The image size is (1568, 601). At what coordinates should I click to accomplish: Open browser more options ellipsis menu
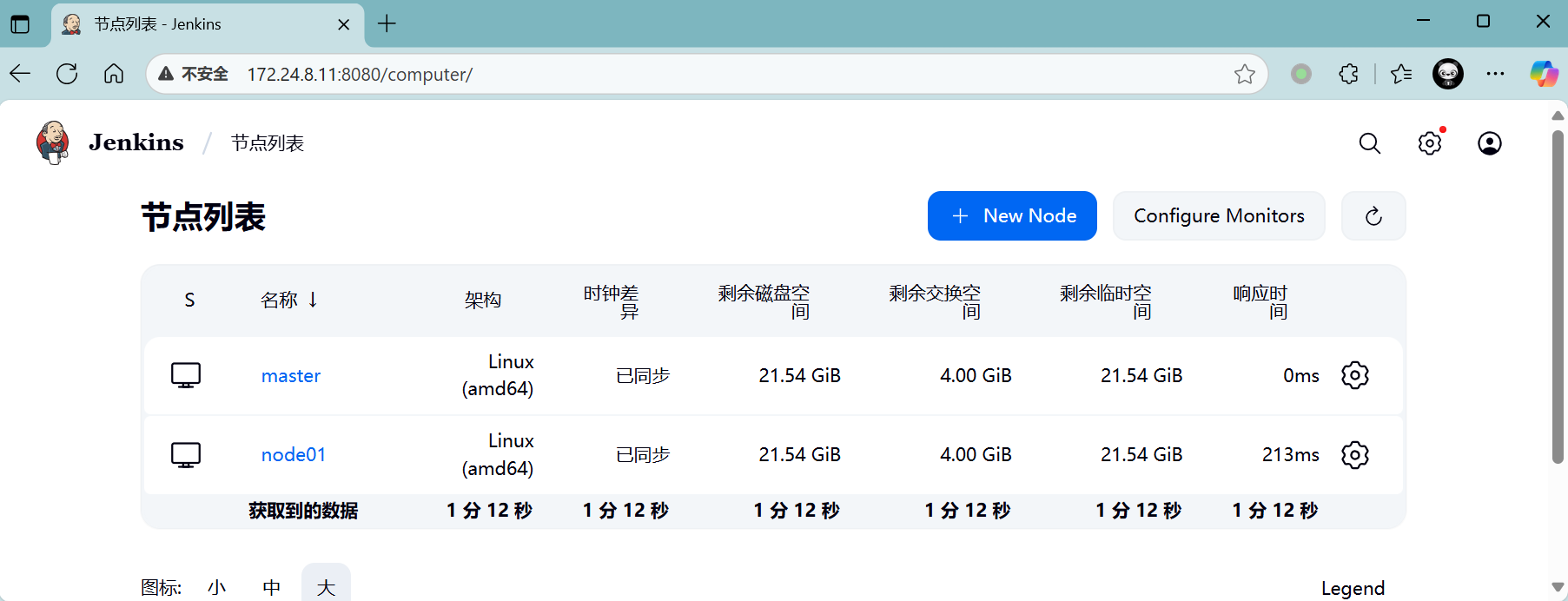pyautogui.click(x=1494, y=75)
